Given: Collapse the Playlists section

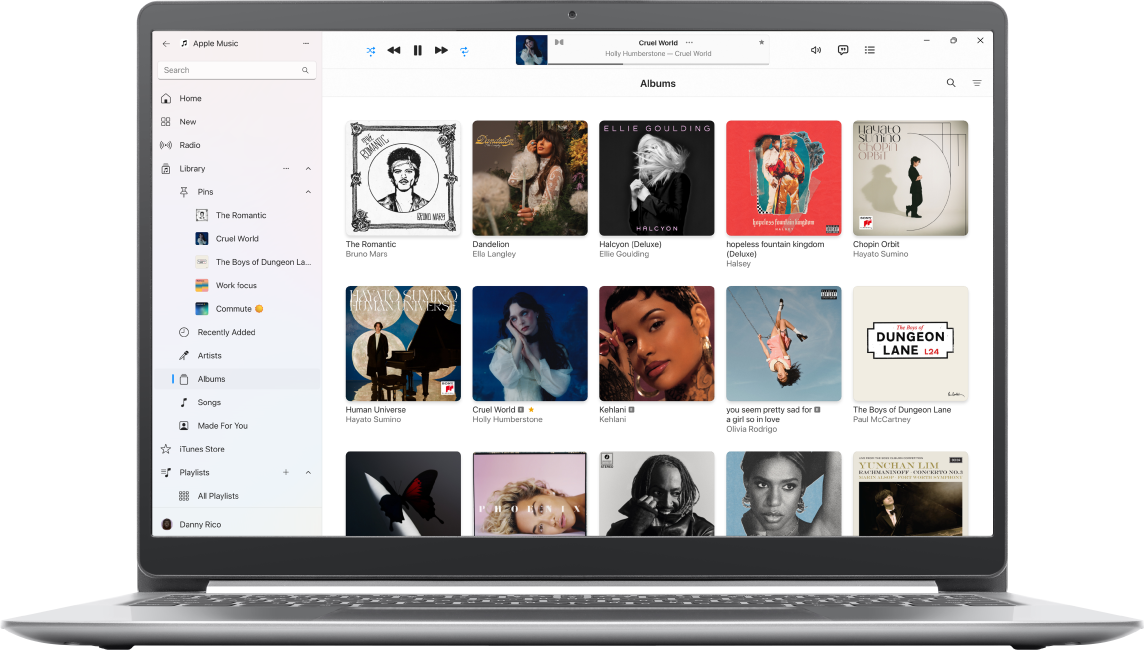Looking at the screenshot, I should pos(309,472).
